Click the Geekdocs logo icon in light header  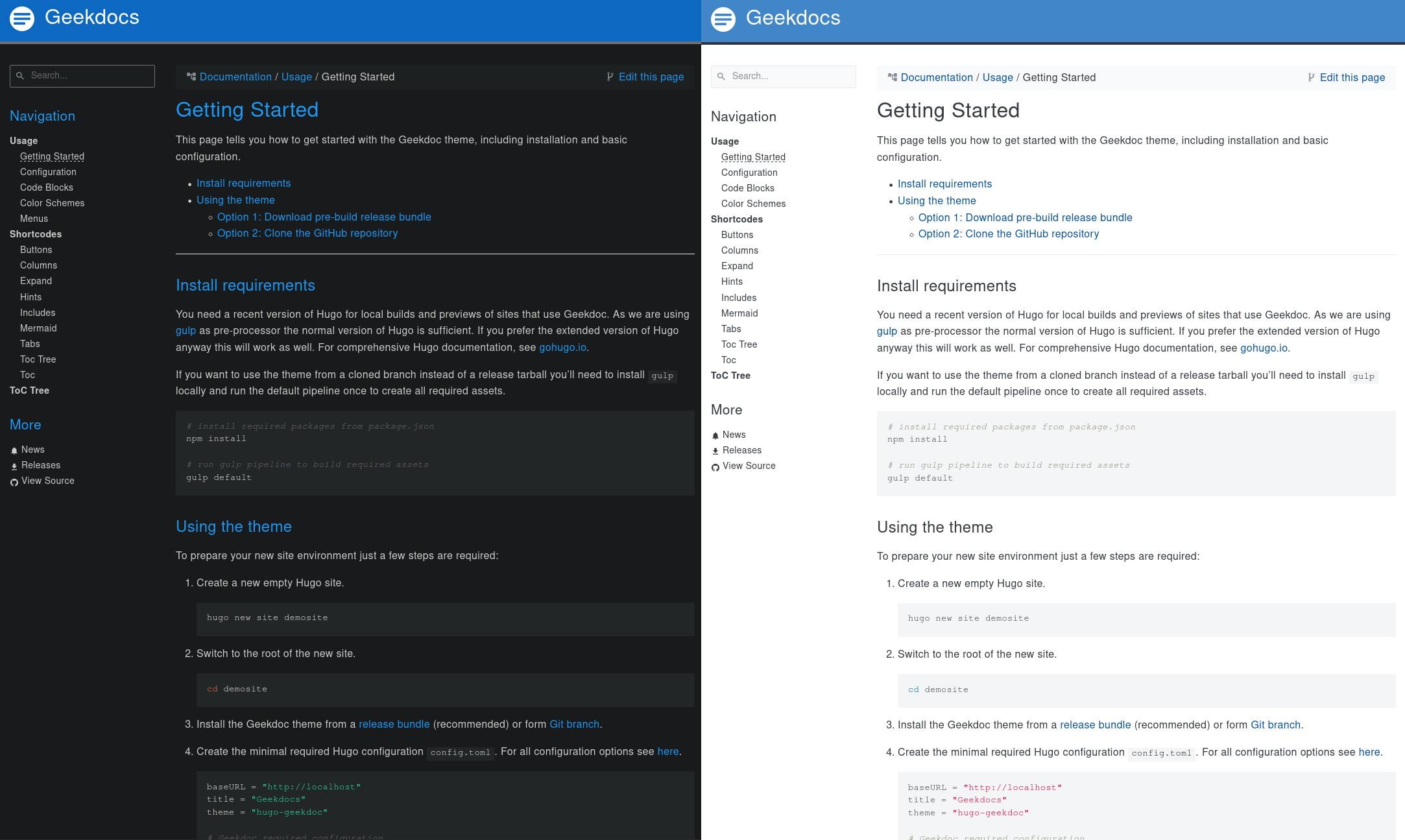(723, 19)
